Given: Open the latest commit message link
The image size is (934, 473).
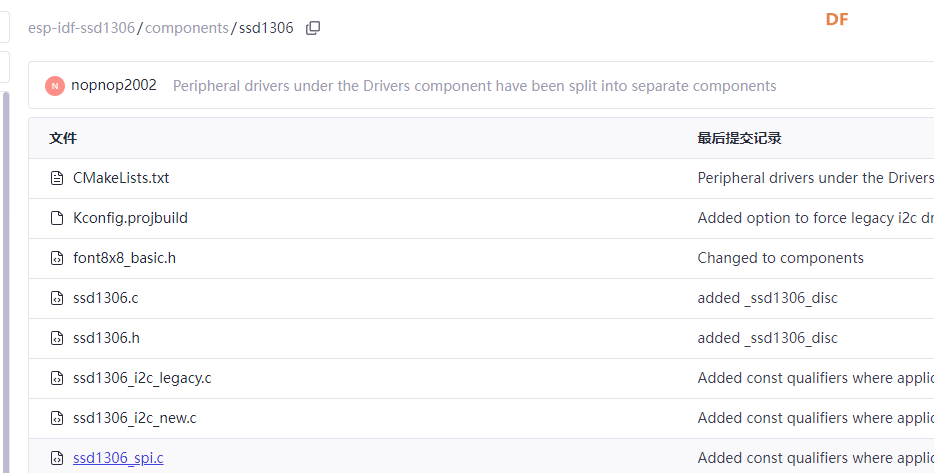Looking at the screenshot, I should coord(474,86).
